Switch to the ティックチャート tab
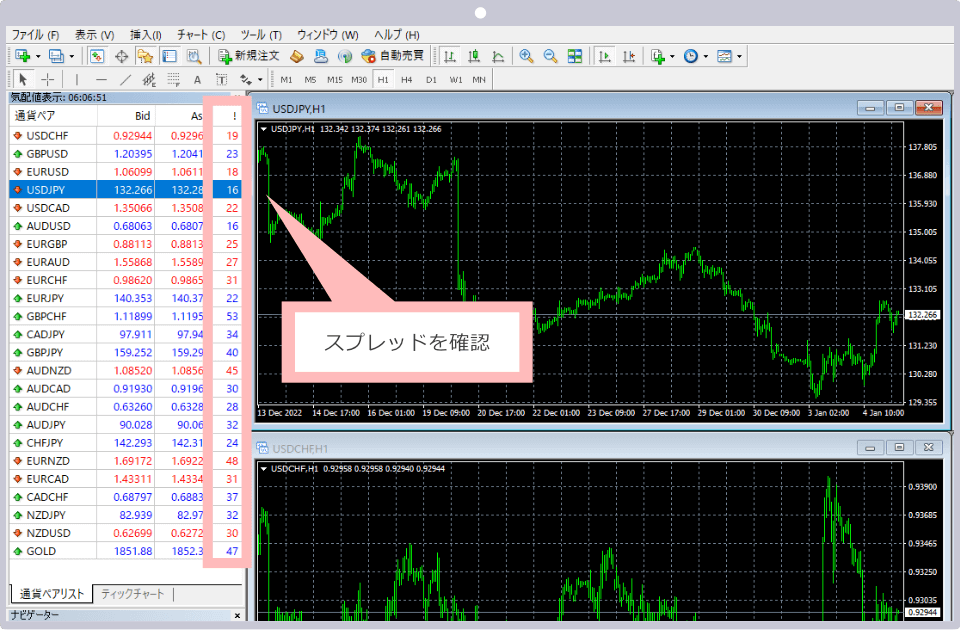This screenshot has width=960, height=630. [132, 594]
